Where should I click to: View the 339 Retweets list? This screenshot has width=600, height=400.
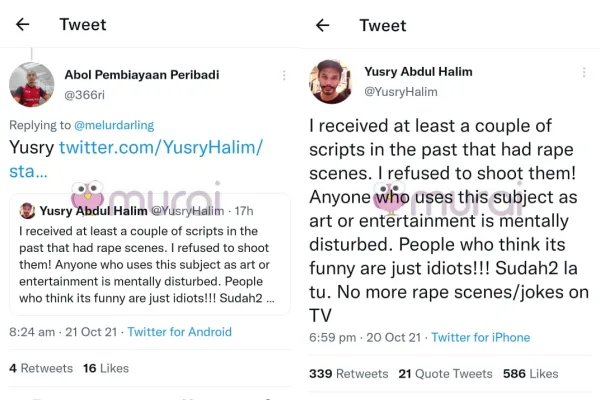click(349, 374)
